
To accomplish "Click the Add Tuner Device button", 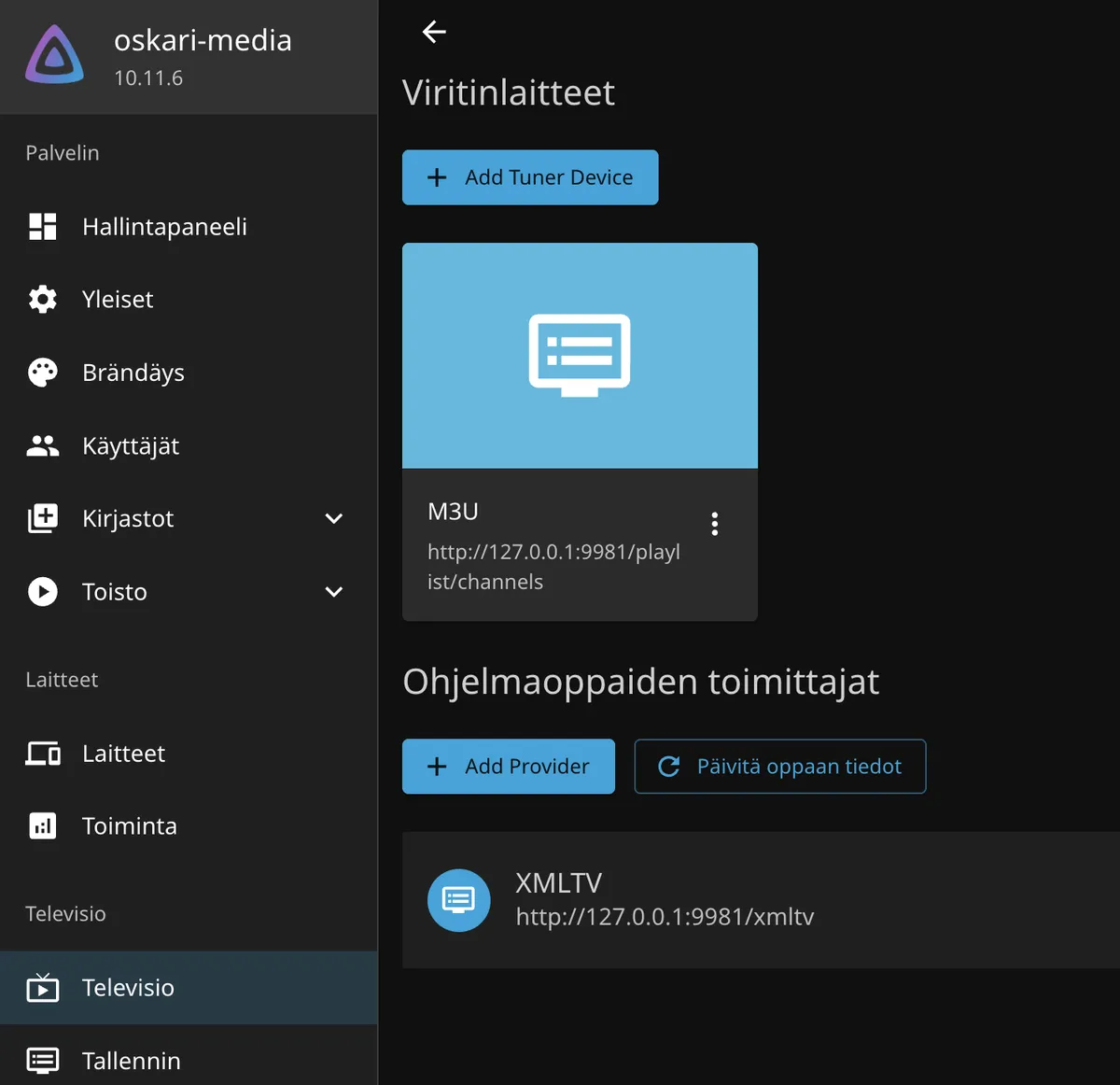I will [530, 177].
